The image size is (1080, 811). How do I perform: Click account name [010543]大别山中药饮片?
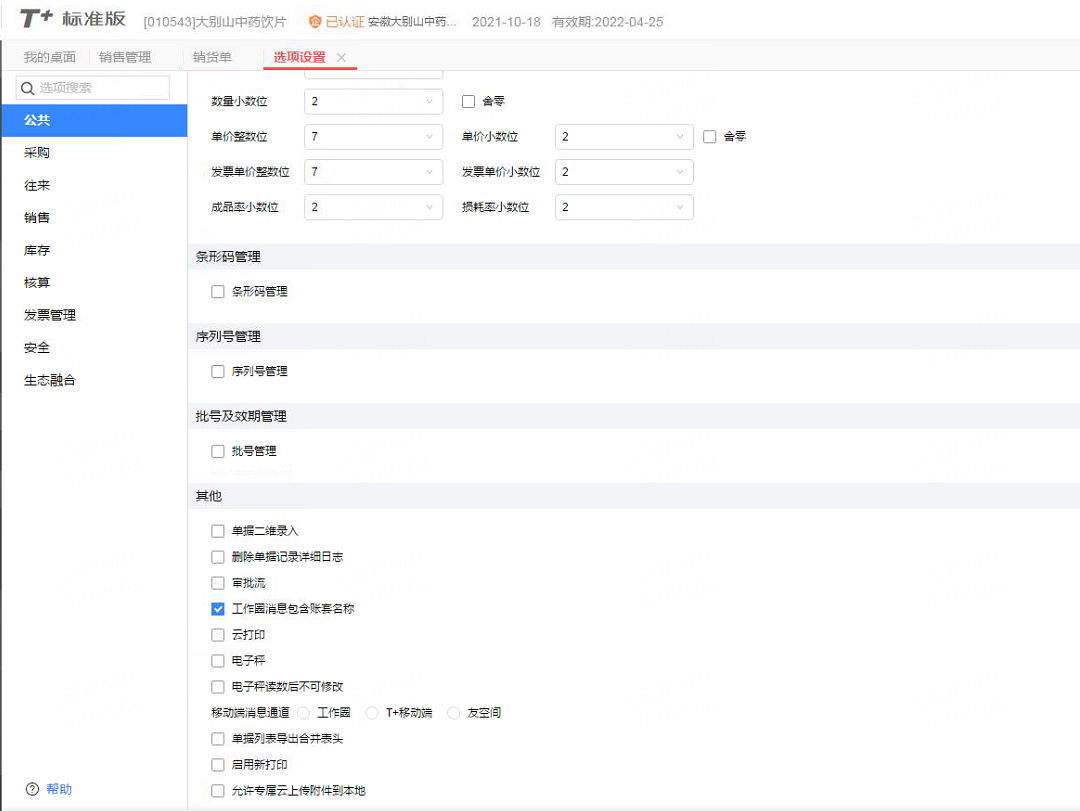tap(215, 22)
